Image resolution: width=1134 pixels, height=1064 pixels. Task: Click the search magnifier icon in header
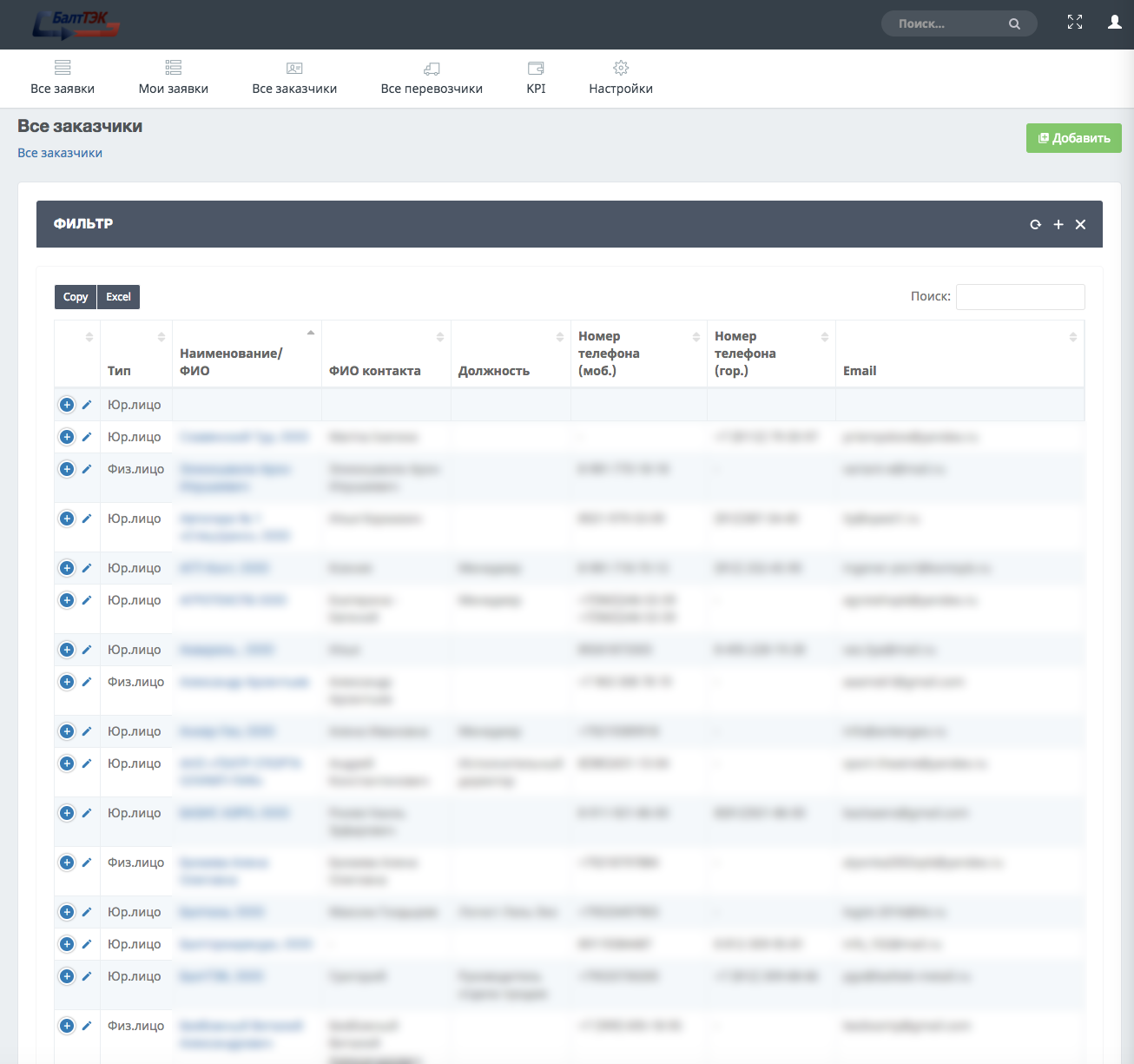(x=1014, y=23)
